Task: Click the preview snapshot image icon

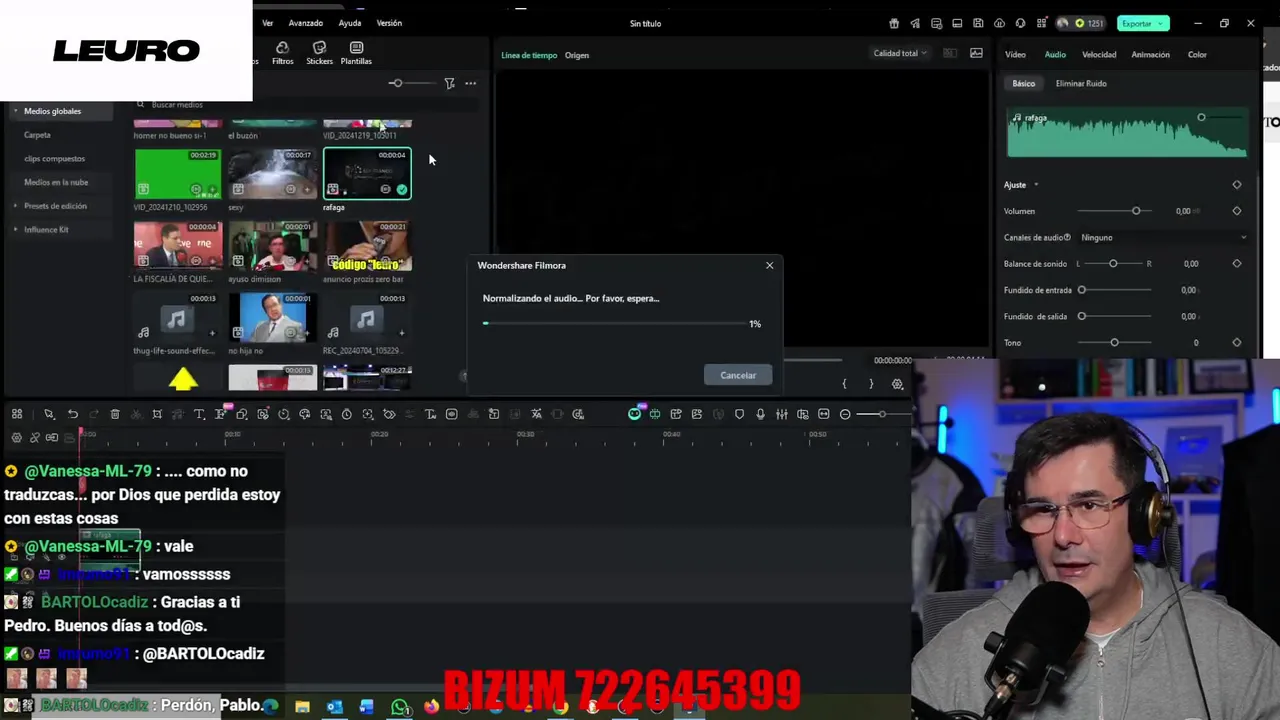Action: [976, 53]
